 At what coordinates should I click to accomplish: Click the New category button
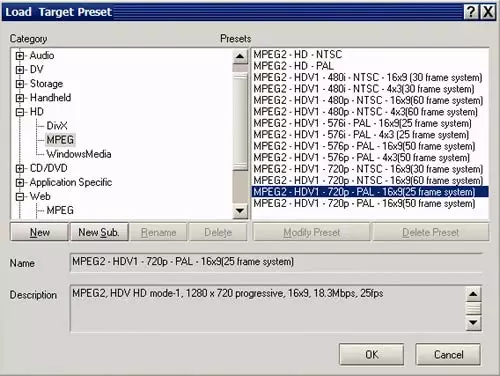(x=40, y=232)
